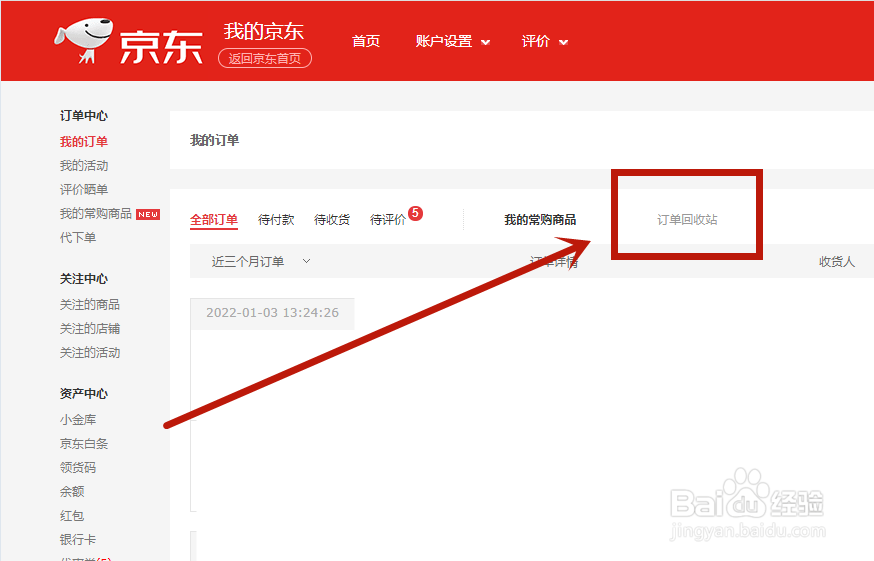Click the 关注中心 section heading
This screenshot has height=561, width=874.
coord(84,278)
